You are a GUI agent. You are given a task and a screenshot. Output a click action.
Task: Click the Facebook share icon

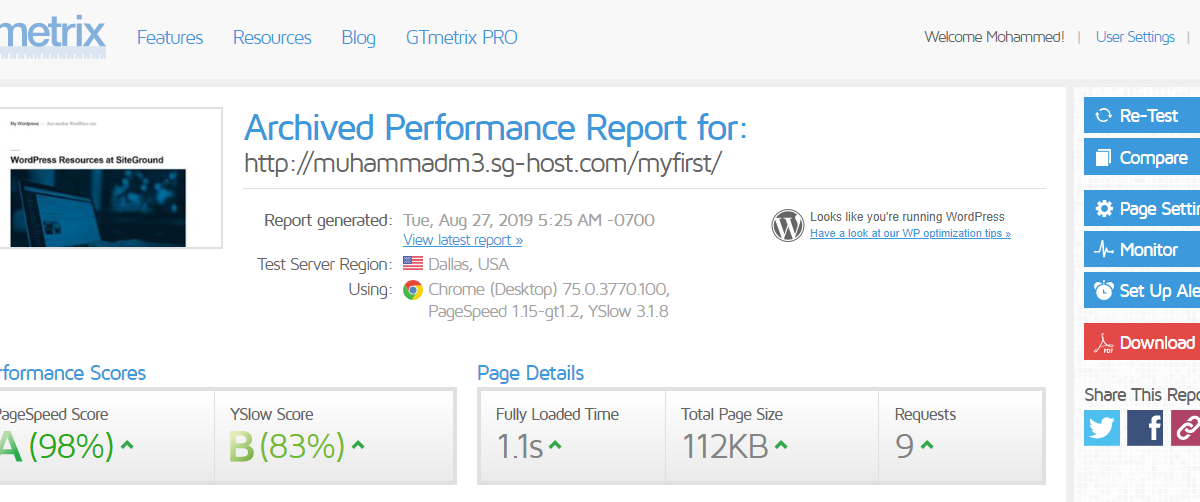point(1145,427)
